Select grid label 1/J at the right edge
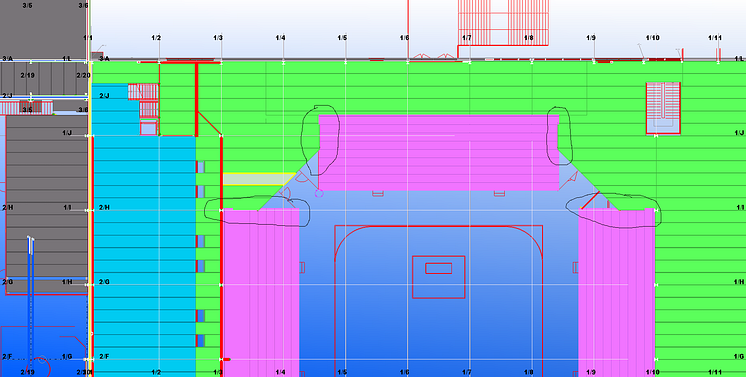This screenshot has height=377, width=746. point(739,133)
